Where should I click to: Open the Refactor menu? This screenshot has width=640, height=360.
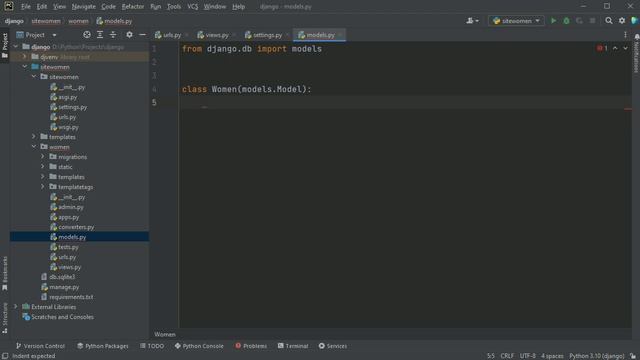coord(133,7)
